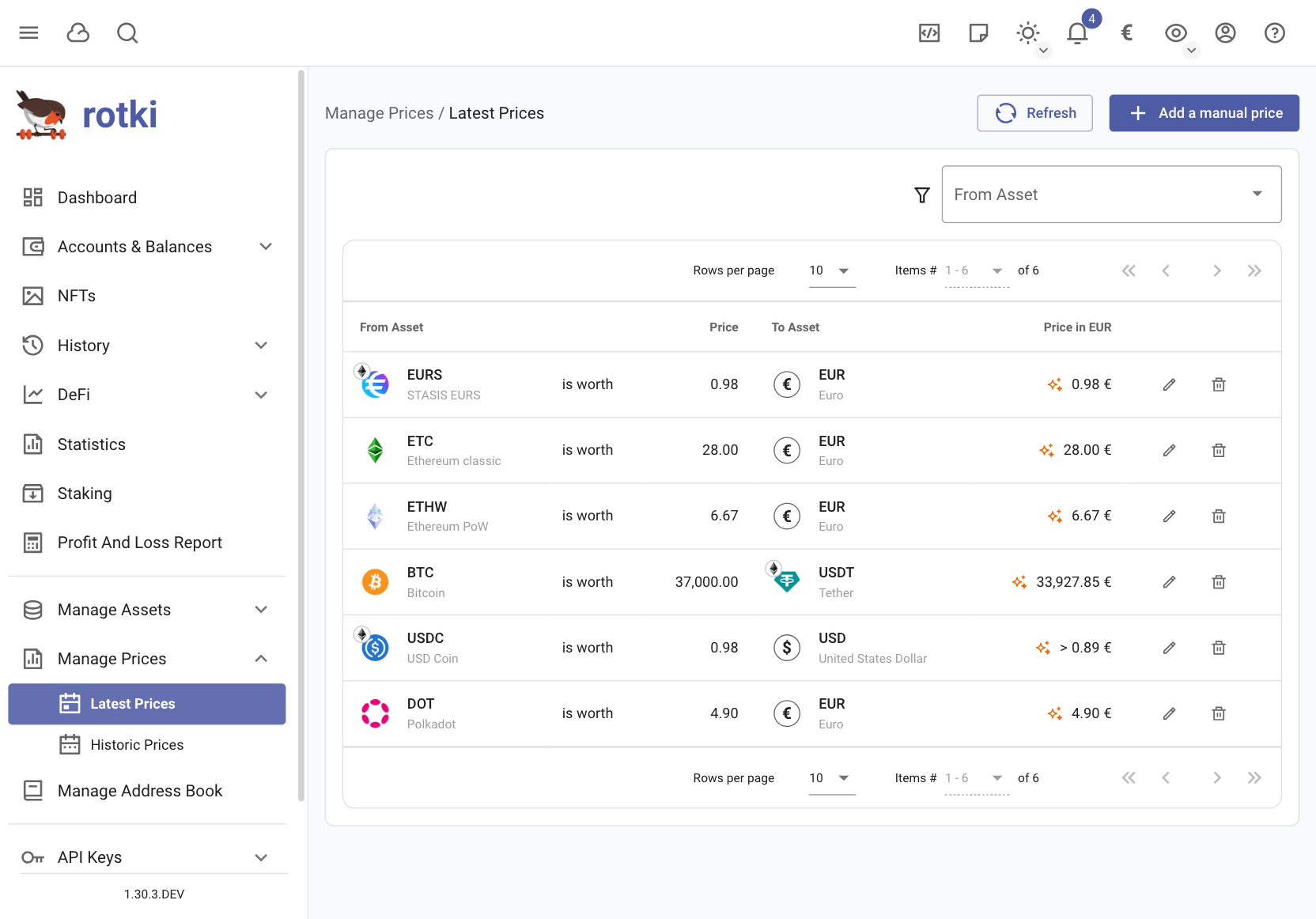
Task: Expand privacy options chevron under eye
Action: click(1192, 51)
